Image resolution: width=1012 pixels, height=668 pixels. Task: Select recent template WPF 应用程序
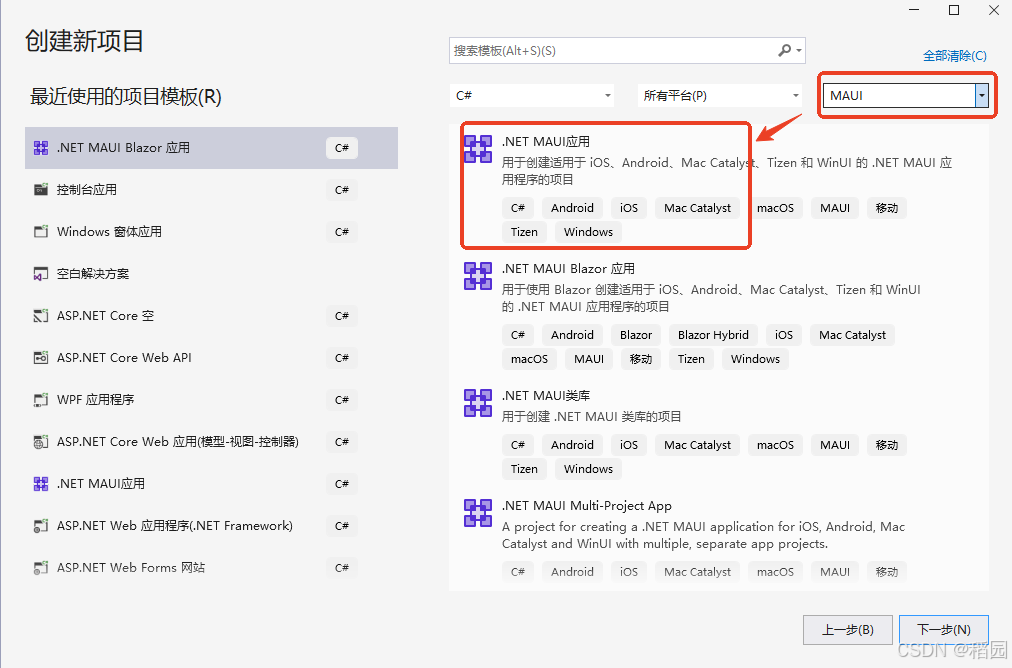pyautogui.click(x=211, y=400)
